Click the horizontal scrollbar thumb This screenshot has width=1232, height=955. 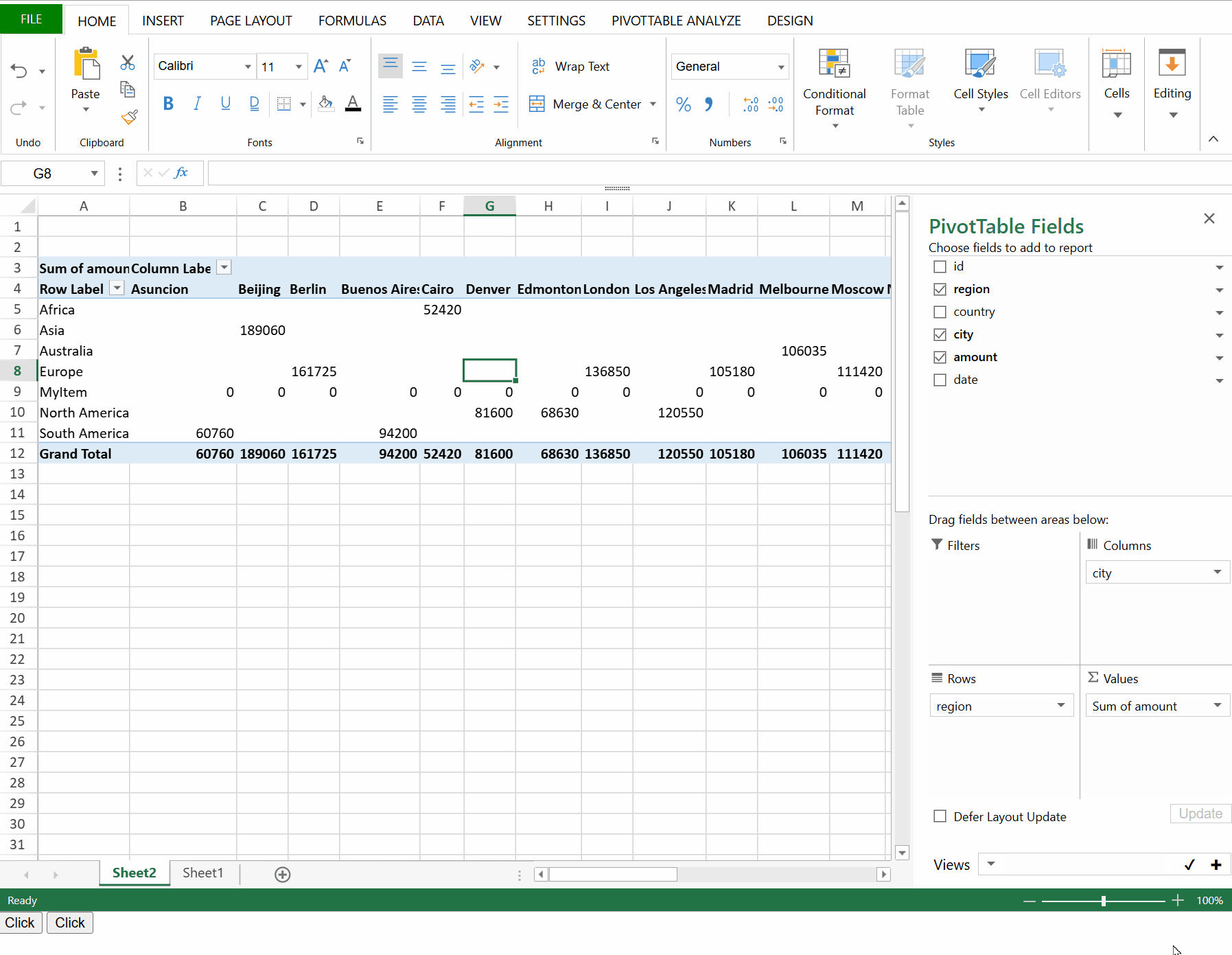point(613,874)
